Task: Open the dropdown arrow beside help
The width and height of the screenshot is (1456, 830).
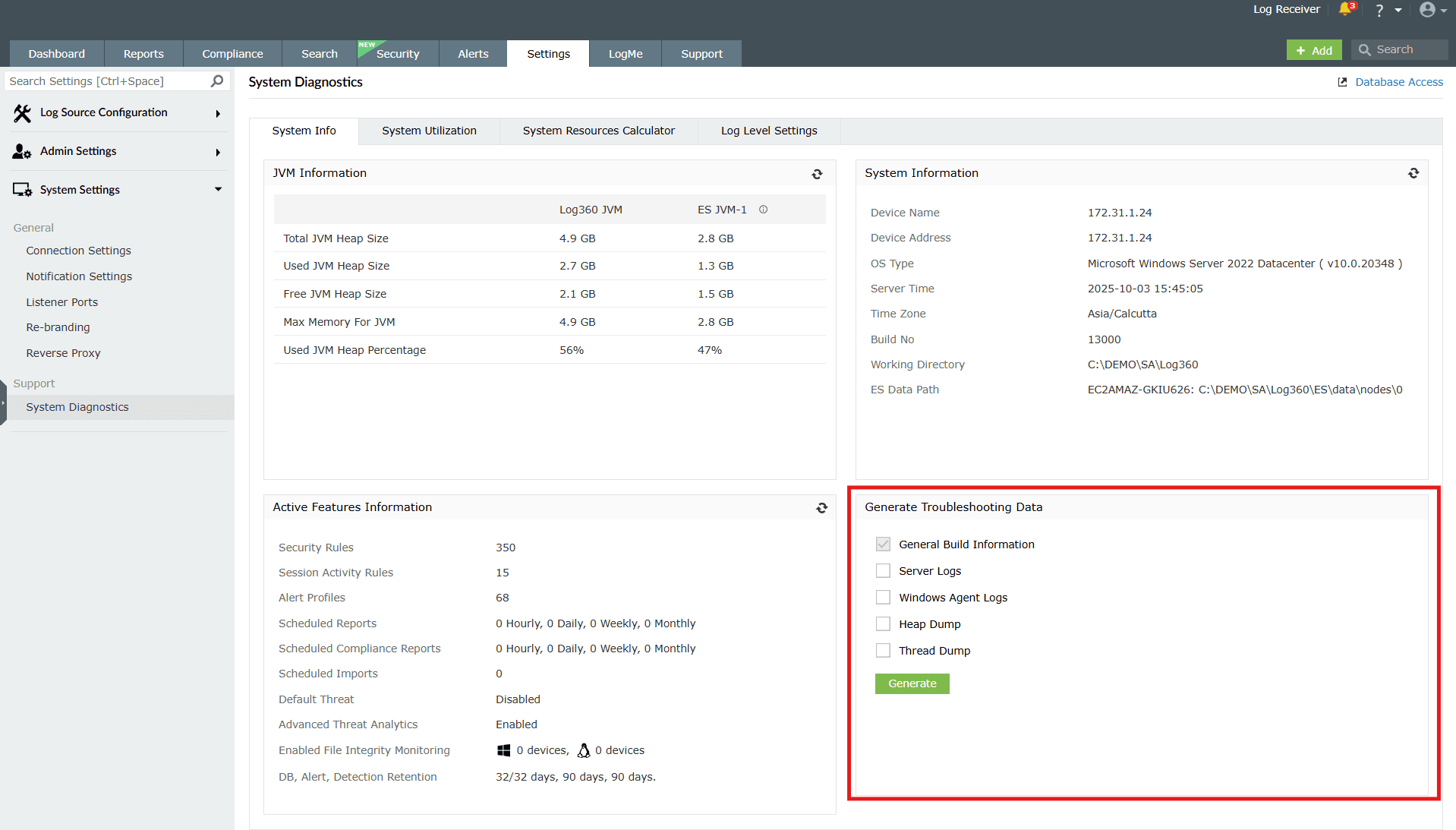Action: (1398, 11)
